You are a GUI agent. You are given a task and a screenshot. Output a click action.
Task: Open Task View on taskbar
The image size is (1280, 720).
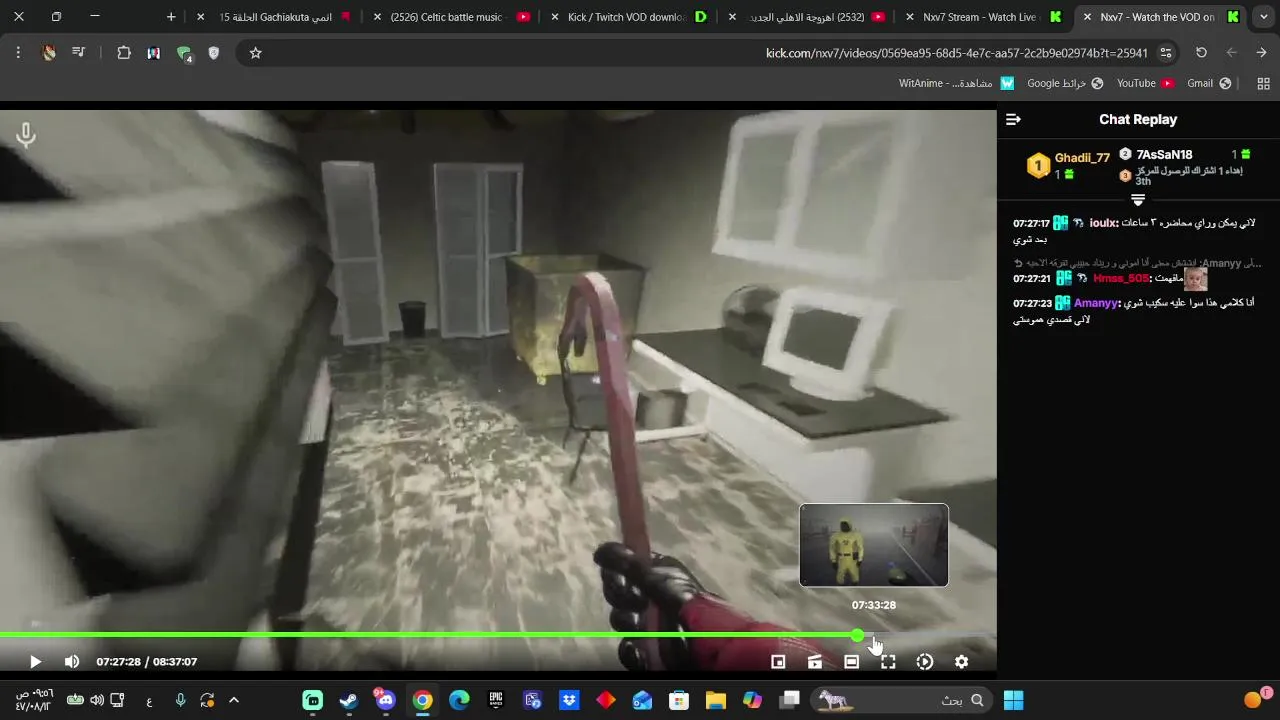click(789, 700)
